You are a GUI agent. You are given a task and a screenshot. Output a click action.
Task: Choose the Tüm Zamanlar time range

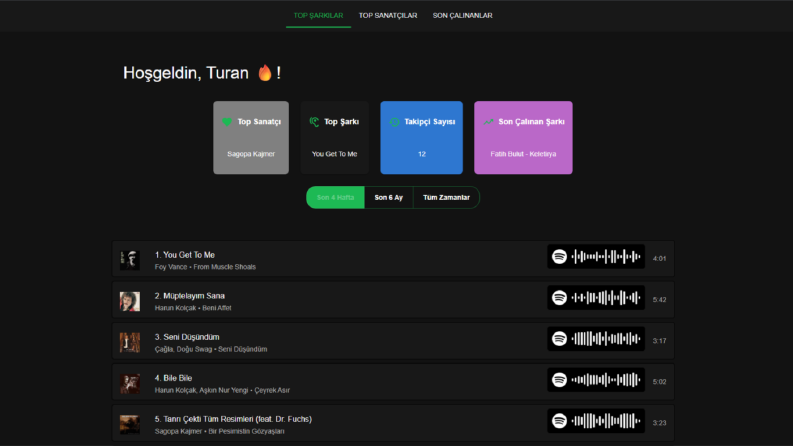446,198
